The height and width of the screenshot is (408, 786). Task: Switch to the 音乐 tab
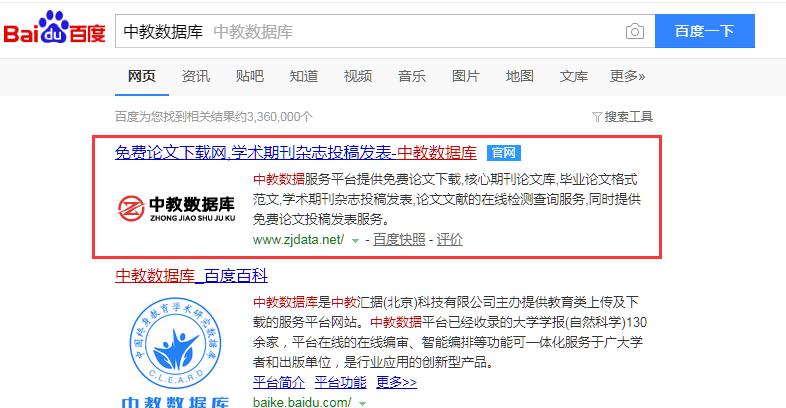pyautogui.click(x=412, y=76)
